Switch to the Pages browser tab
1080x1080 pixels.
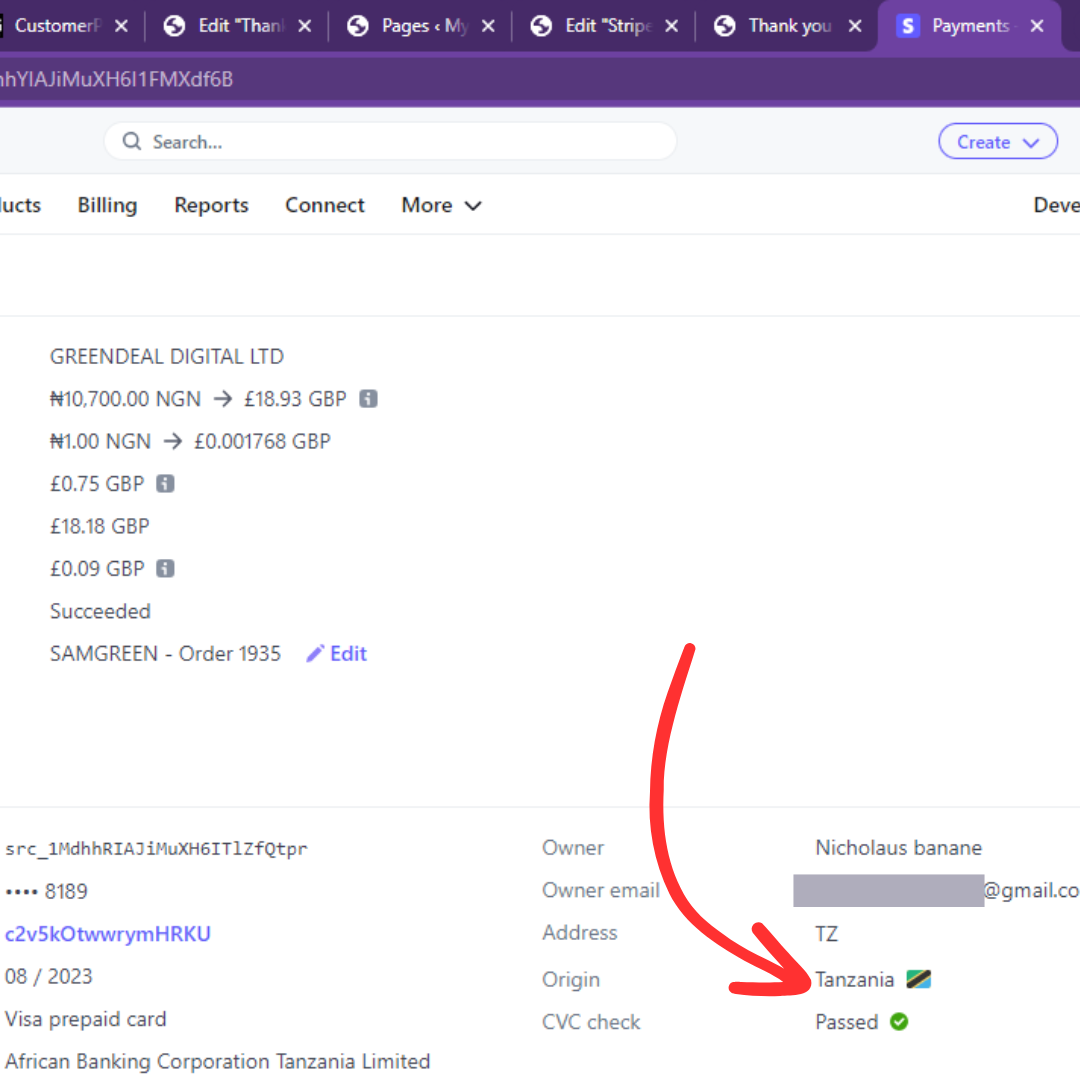(420, 26)
